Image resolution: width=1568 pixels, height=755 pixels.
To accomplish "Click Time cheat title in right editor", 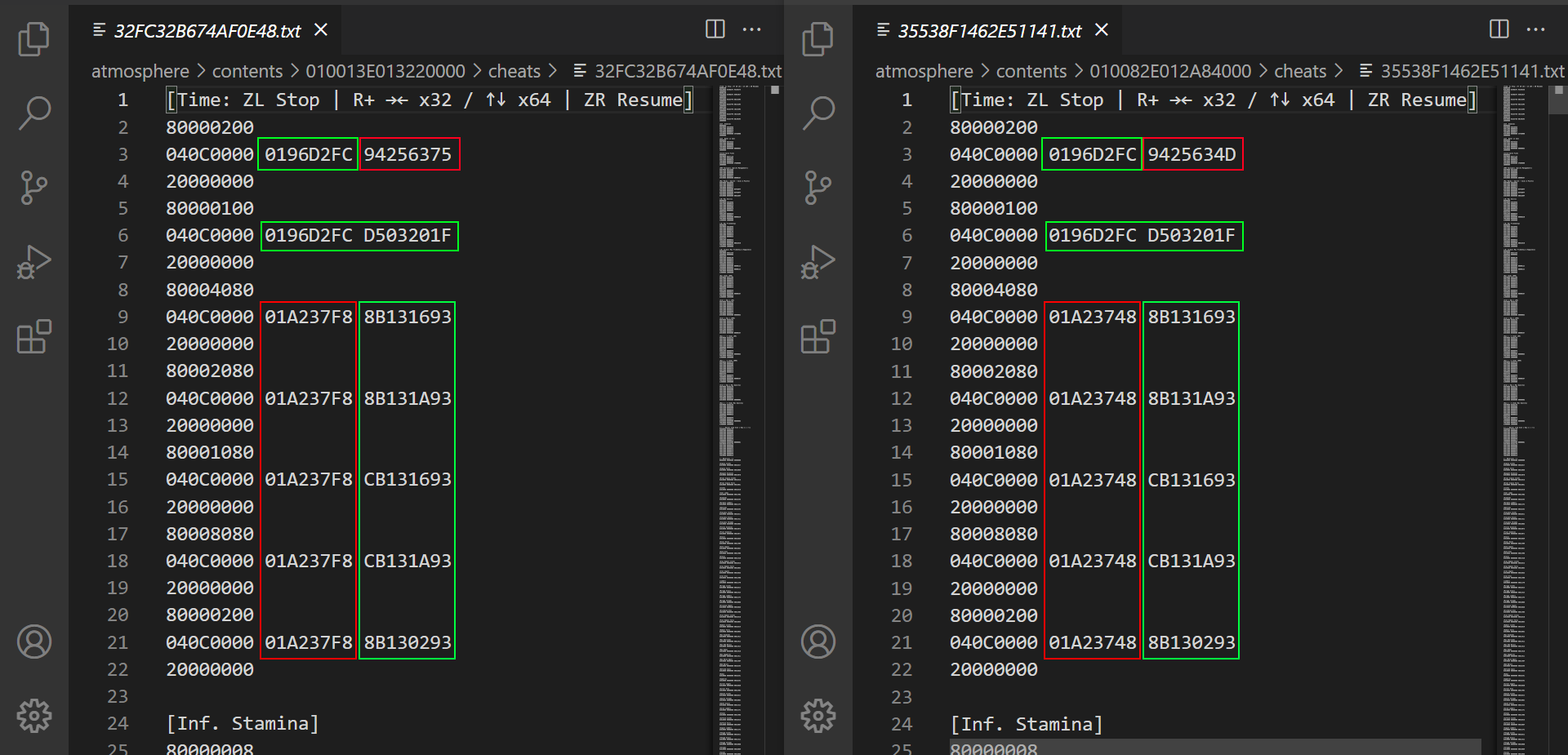I will pyautogui.click(x=1214, y=100).
